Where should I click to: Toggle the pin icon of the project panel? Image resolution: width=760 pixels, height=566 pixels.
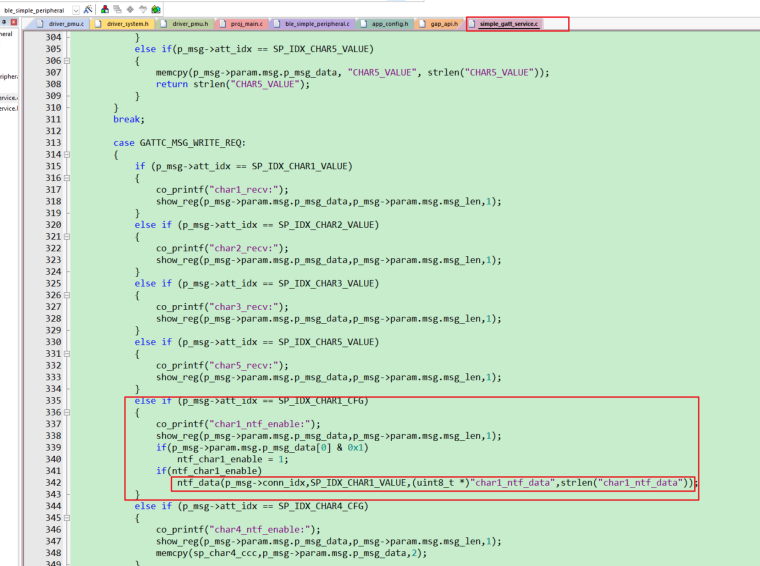pos(4,22)
